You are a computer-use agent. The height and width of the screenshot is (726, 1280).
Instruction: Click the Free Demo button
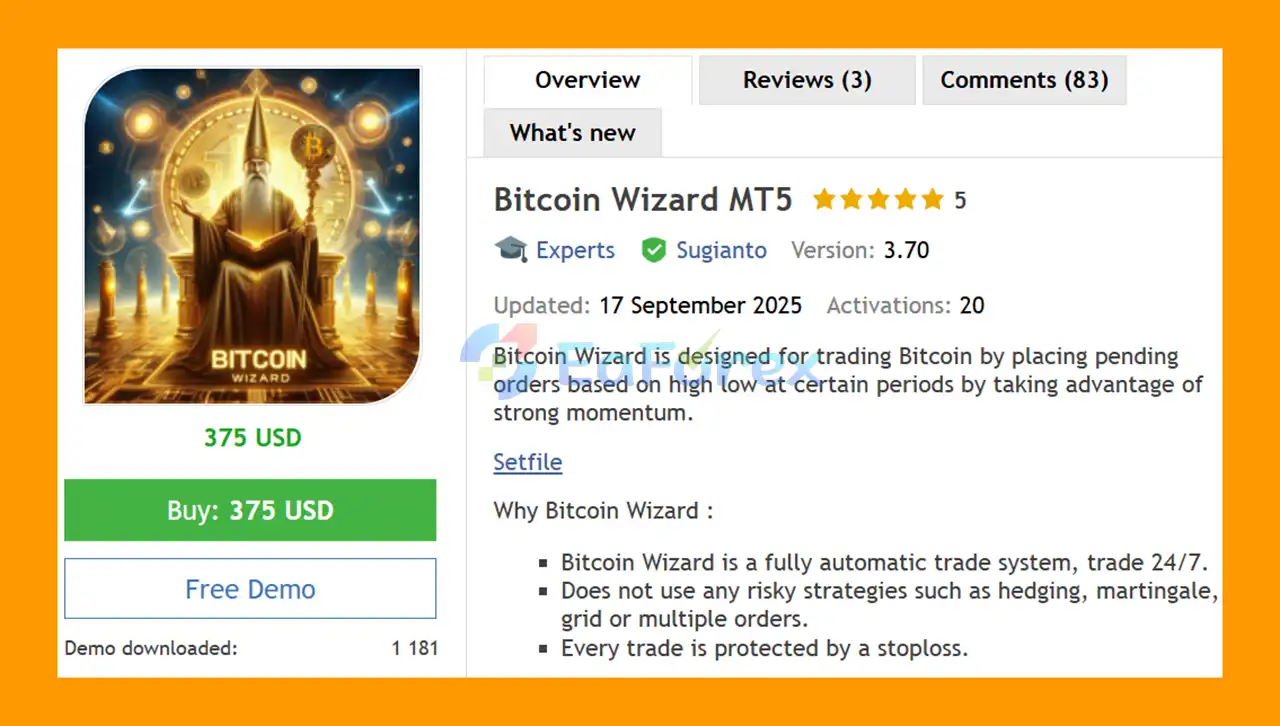tap(250, 589)
